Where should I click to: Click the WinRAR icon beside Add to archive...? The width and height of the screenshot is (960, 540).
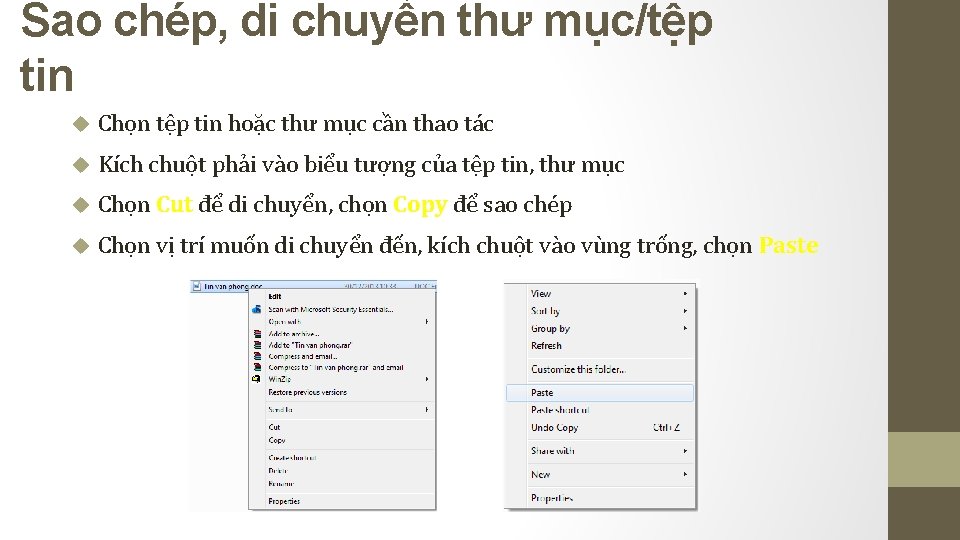257,334
